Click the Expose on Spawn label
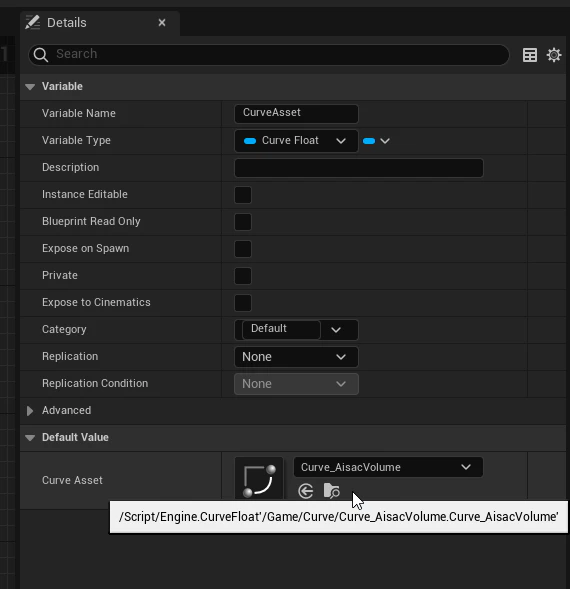The height and width of the screenshot is (589, 570). 86,248
